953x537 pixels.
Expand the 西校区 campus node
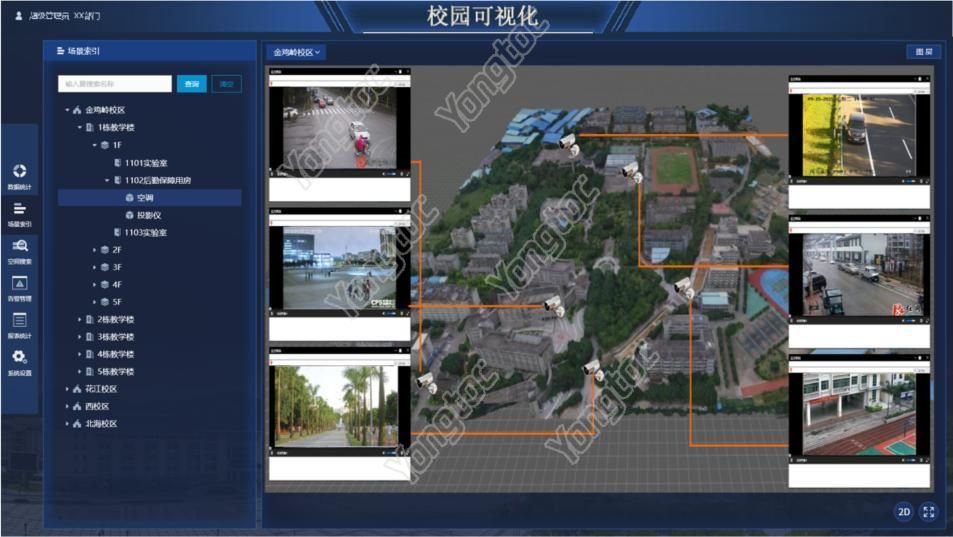[67, 406]
